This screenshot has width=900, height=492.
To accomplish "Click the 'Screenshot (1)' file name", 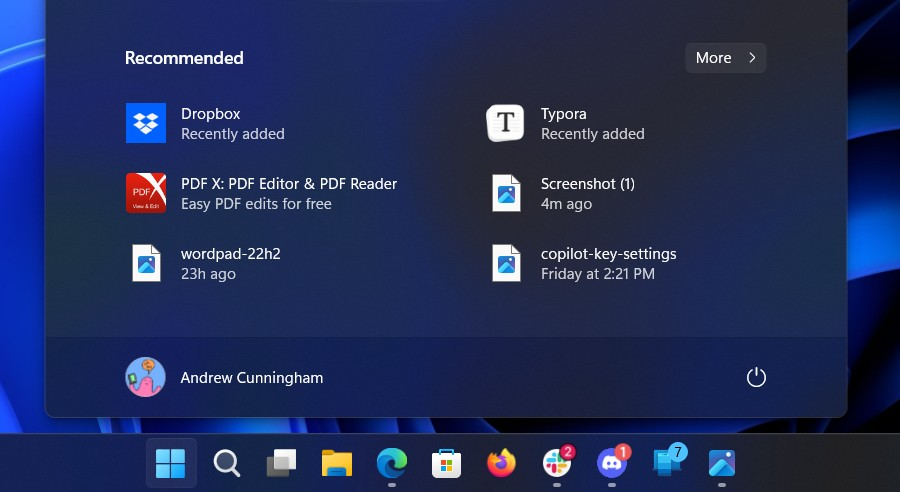I will [x=588, y=184].
